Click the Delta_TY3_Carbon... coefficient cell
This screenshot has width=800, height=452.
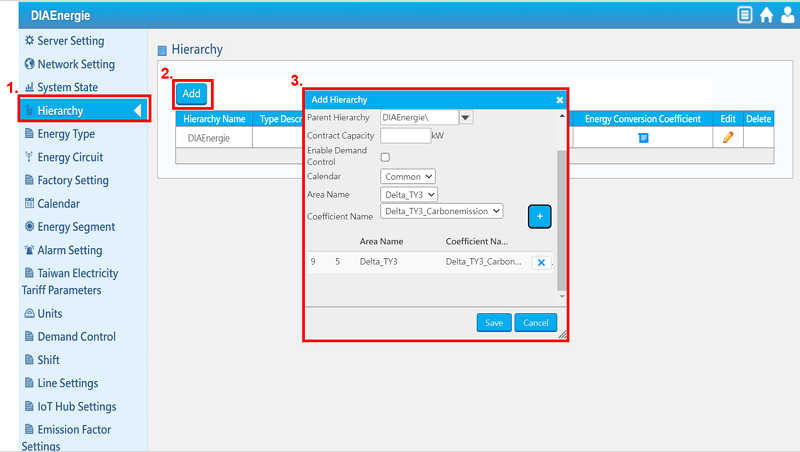tap(484, 262)
